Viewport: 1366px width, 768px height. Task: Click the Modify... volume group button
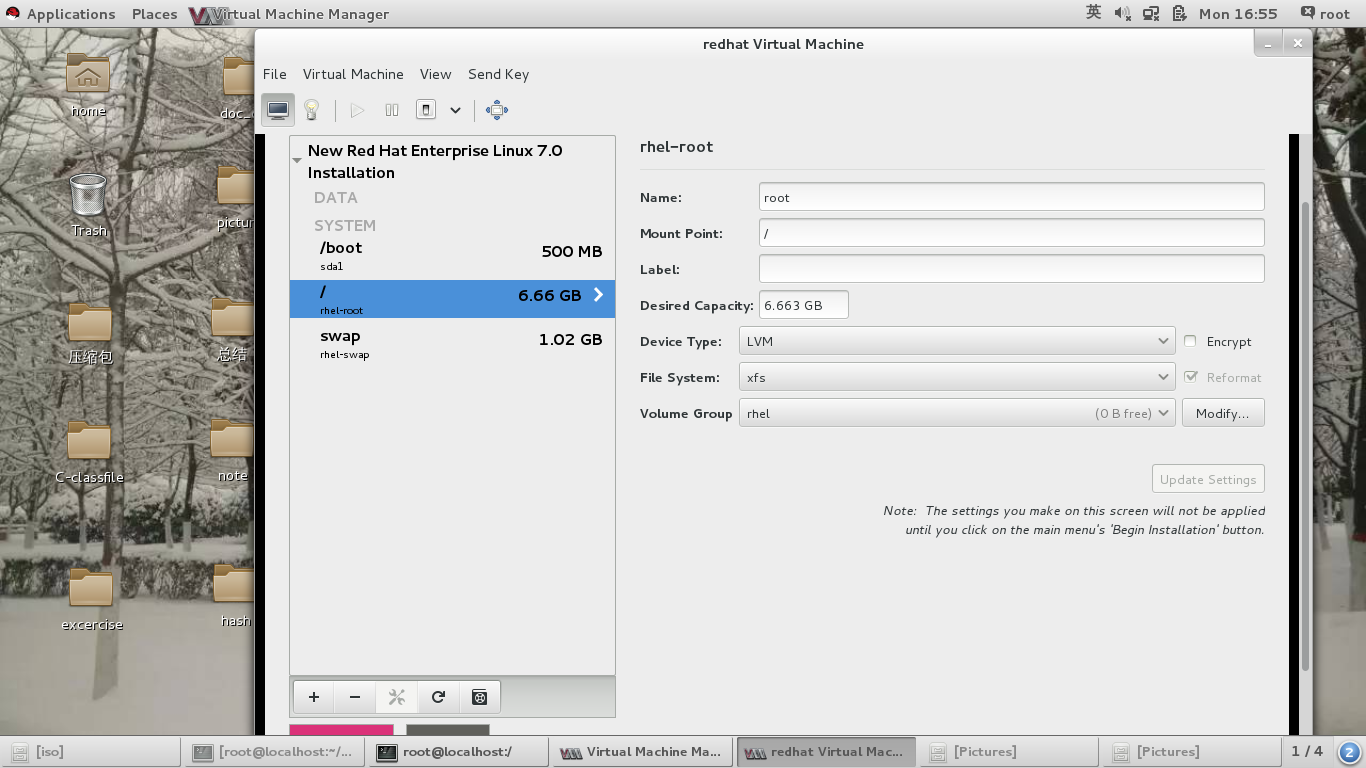click(x=1223, y=413)
